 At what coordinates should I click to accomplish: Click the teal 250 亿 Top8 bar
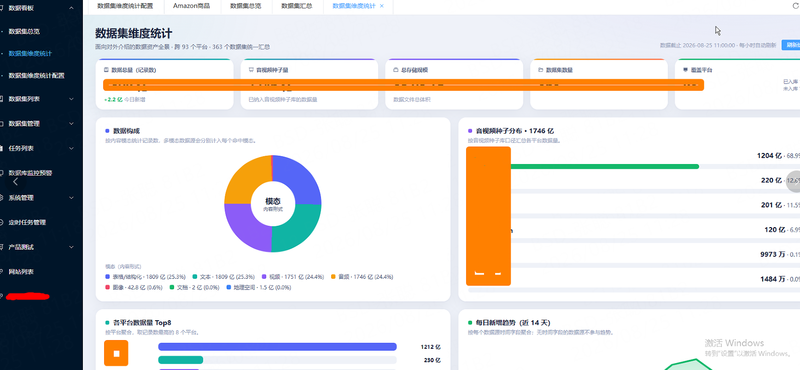click(x=181, y=360)
